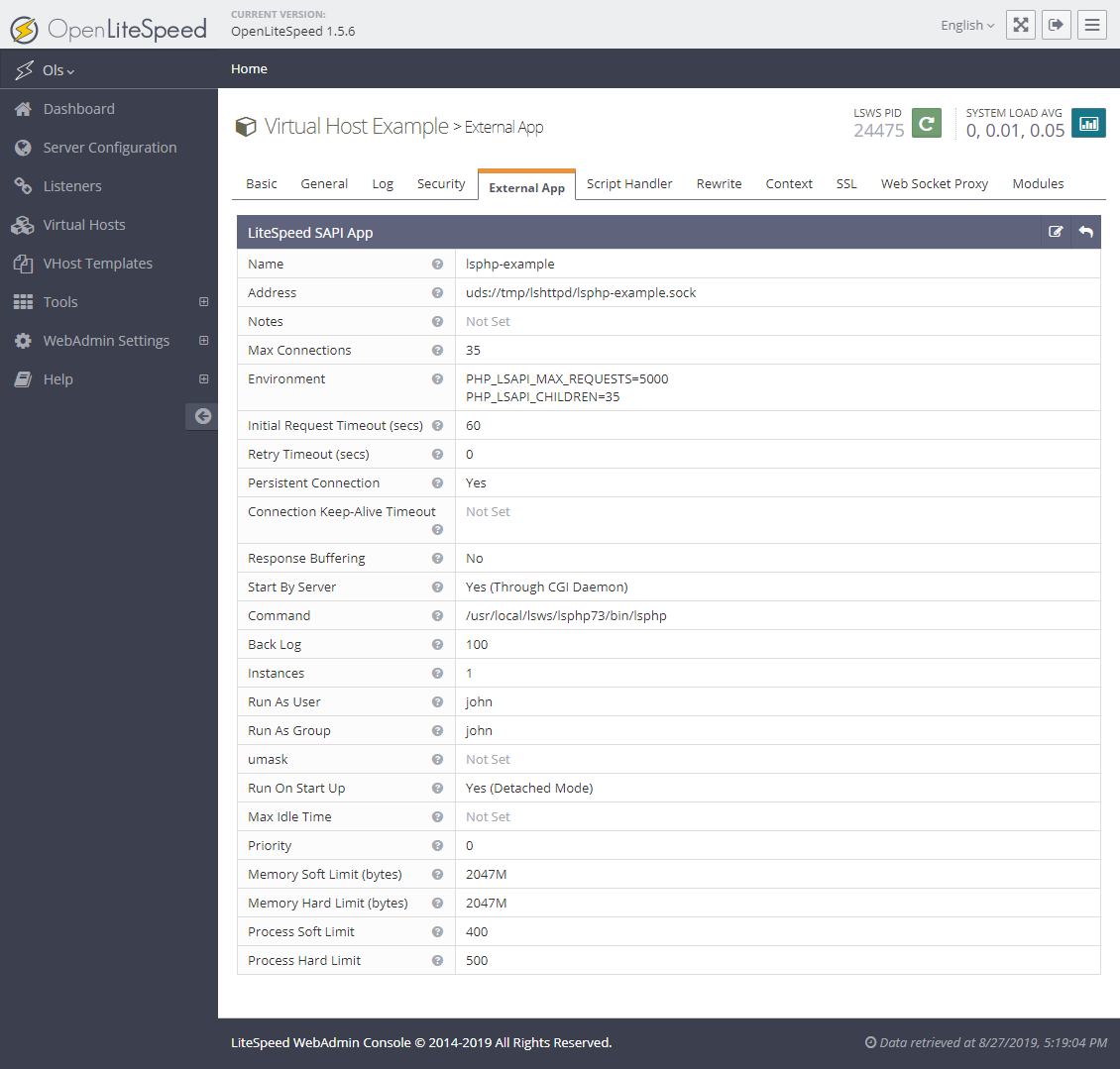Open real-time stats chart icon
This screenshot has height=1069, width=1120.
(1088, 123)
